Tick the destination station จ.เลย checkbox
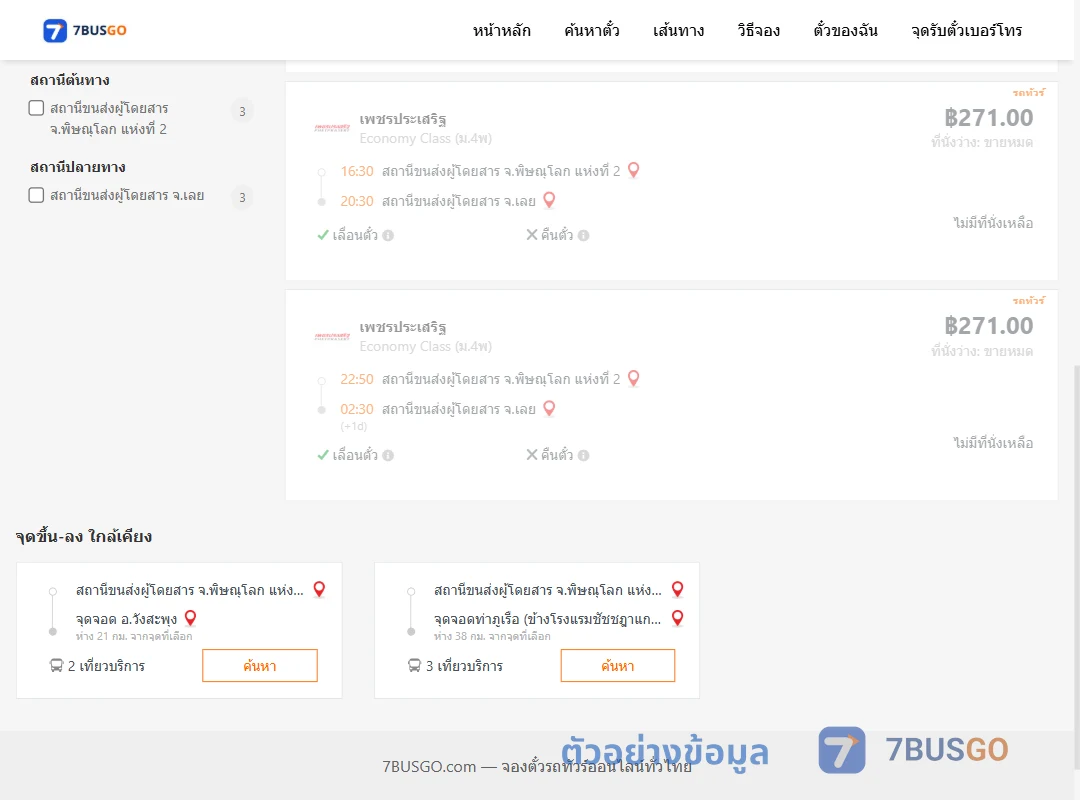 tap(37, 195)
